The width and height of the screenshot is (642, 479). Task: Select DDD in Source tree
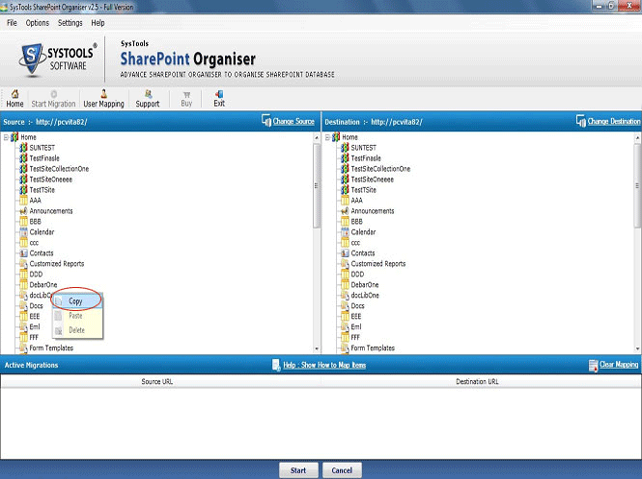[x=36, y=274]
